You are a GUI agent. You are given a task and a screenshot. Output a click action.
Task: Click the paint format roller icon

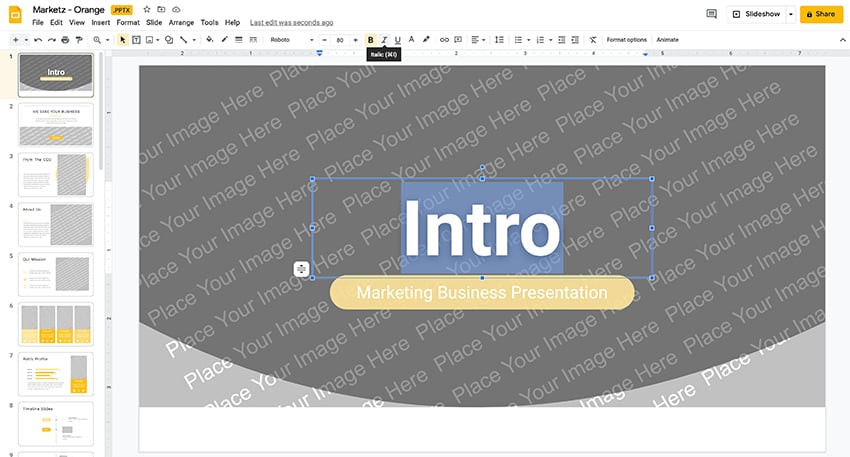pyautogui.click(x=80, y=40)
